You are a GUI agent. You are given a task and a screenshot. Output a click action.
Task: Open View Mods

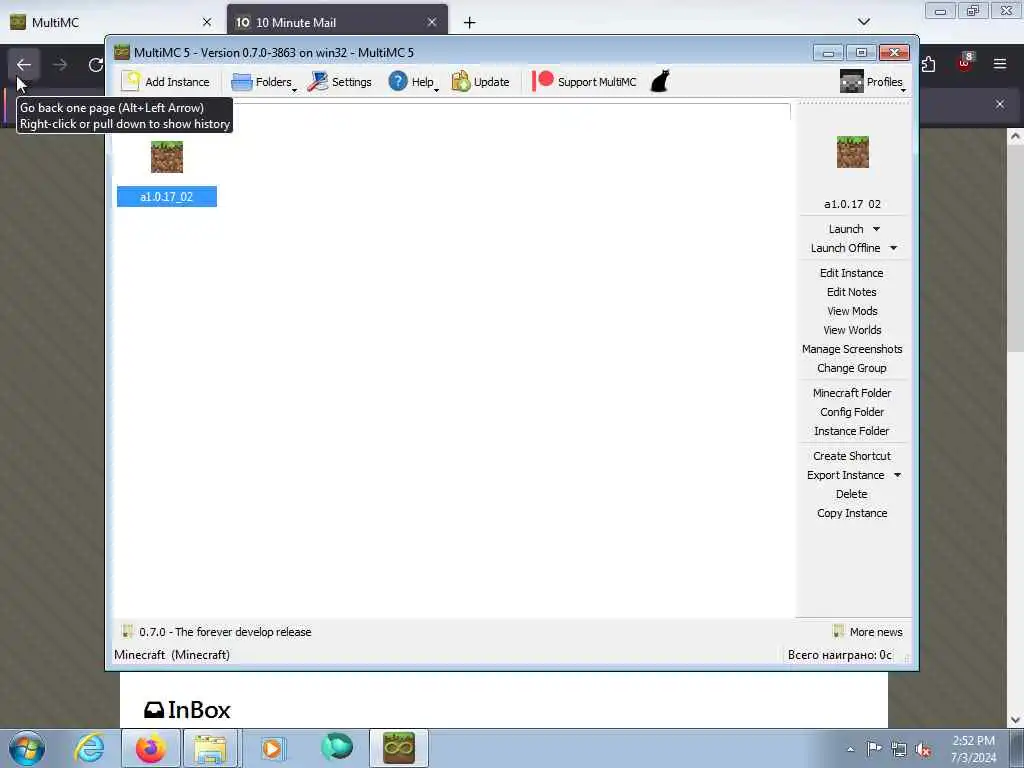pyautogui.click(x=852, y=311)
